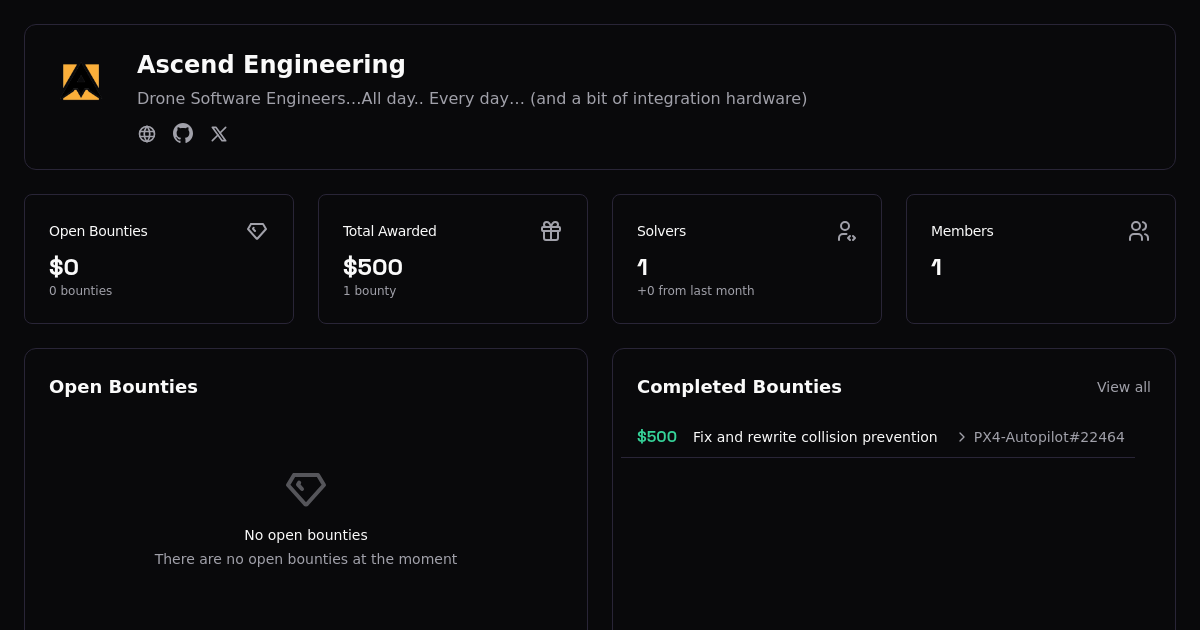Click the Open Bounties stat card
The height and width of the screenshot is (630, 1200).
[159, 258]
